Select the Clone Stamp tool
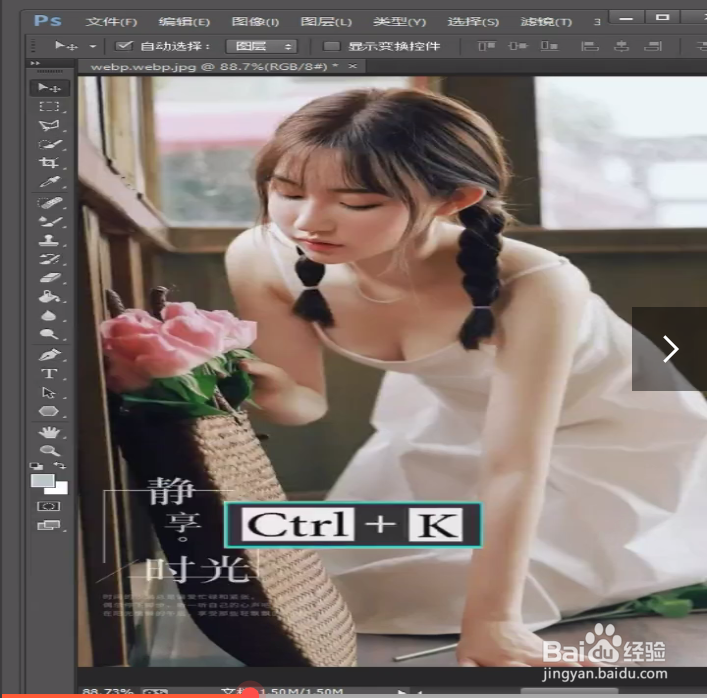This screenshot has height=698, width=707. click(x=49, y=240)
